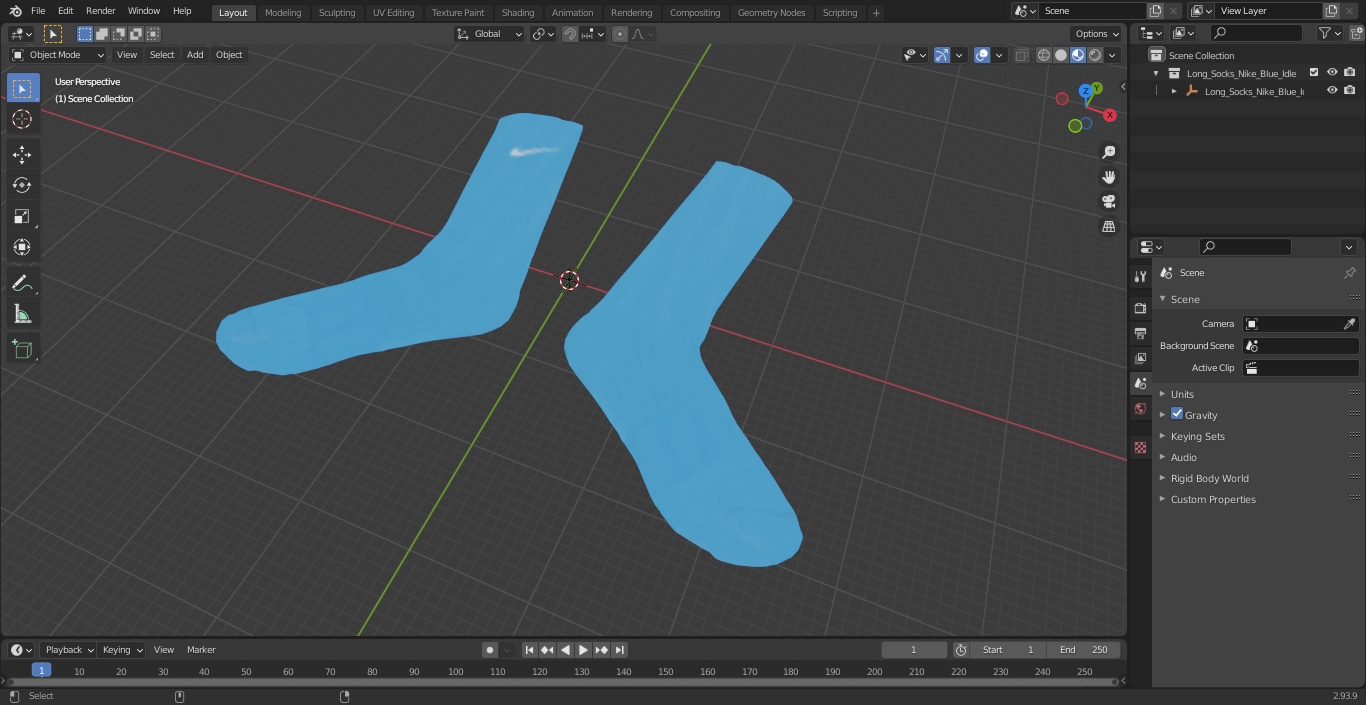
Task: Open the Output properties tab
Action: click(x=1140, y=333)
